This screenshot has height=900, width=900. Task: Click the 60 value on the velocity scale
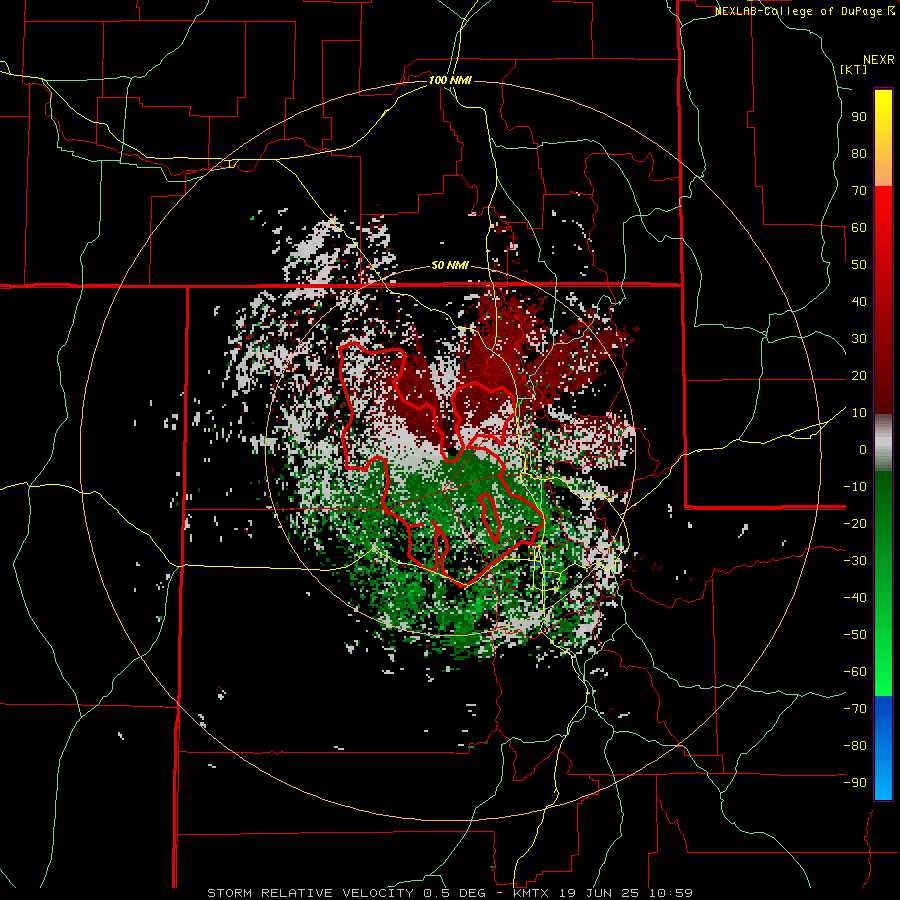pyautogui.click(x=859, y=228)
